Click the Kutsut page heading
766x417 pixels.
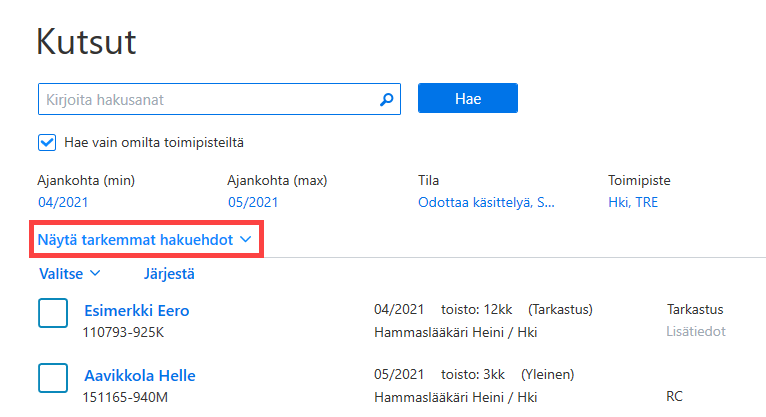pyautogui.click(x=86, y=42)
